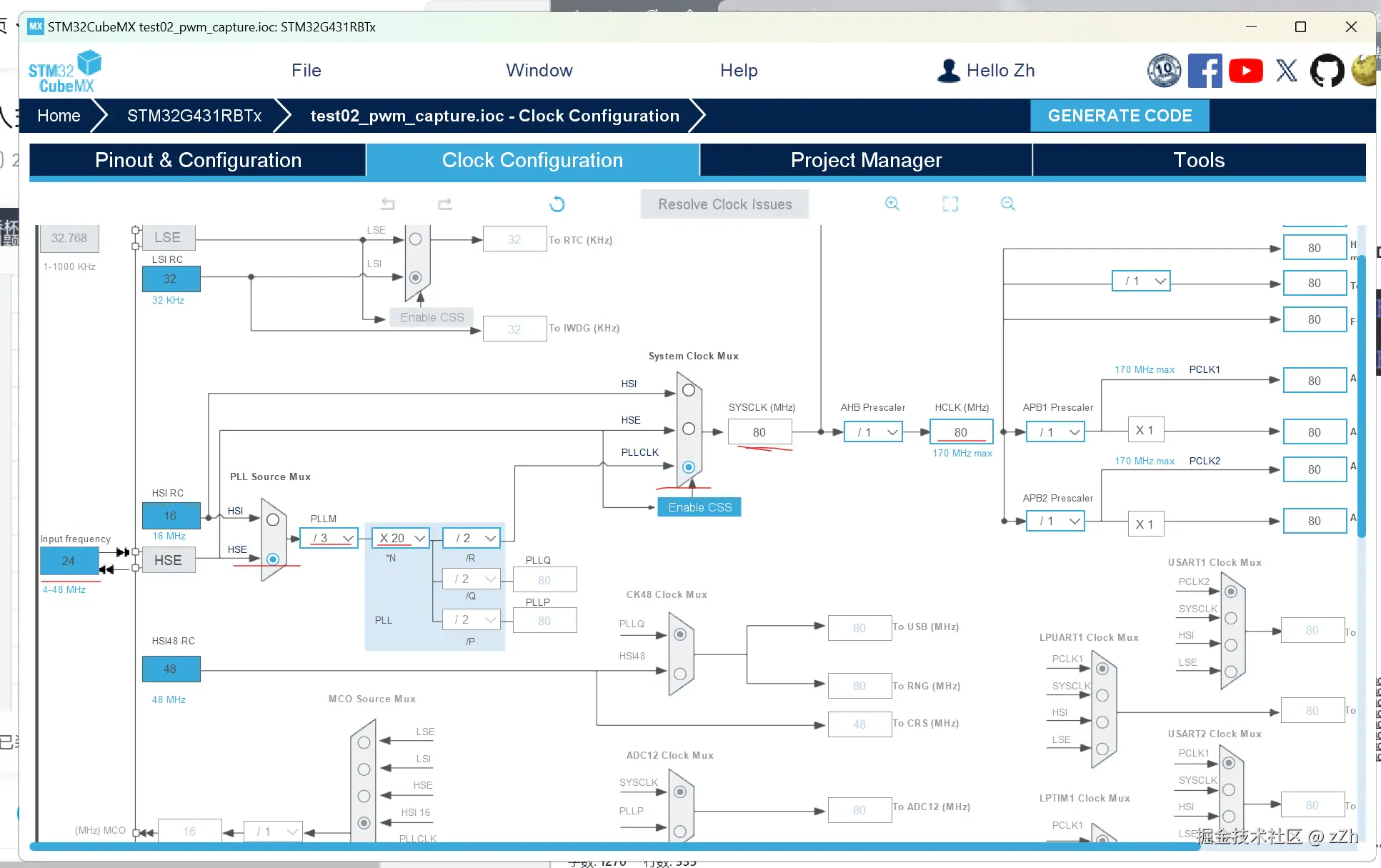Click the Enable CSS button under System Clock Mux
The height and width of the screenshot is (868, 1381).
[x=699, y=507]
